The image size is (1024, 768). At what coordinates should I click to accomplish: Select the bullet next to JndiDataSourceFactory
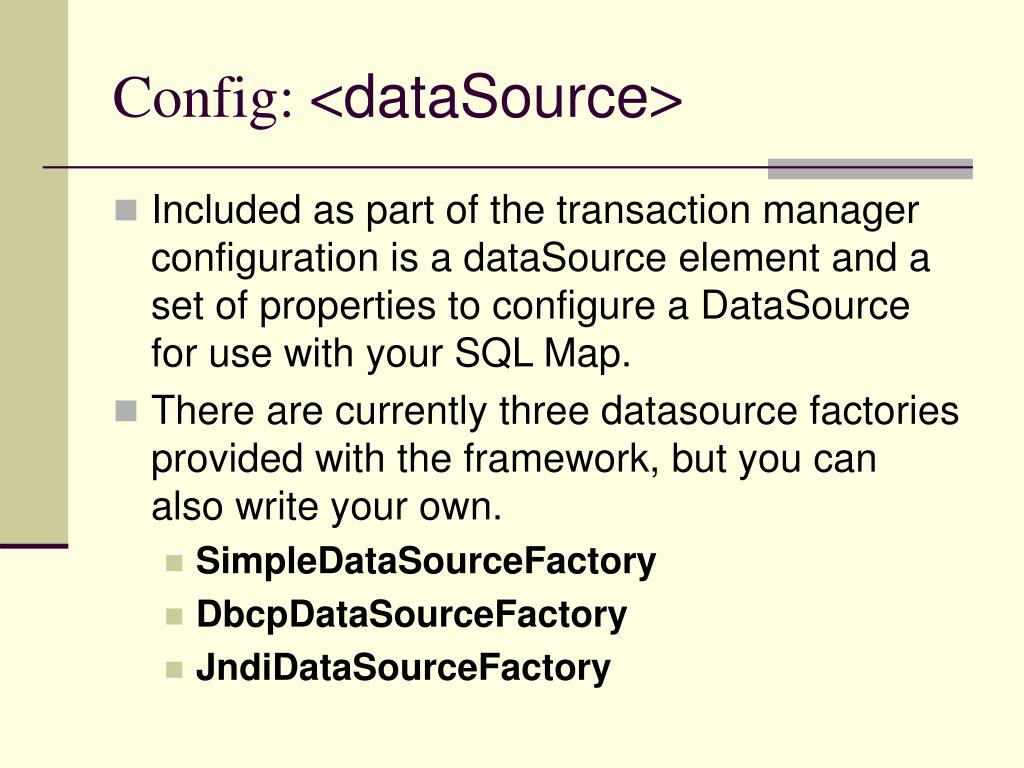click(175, 668)
